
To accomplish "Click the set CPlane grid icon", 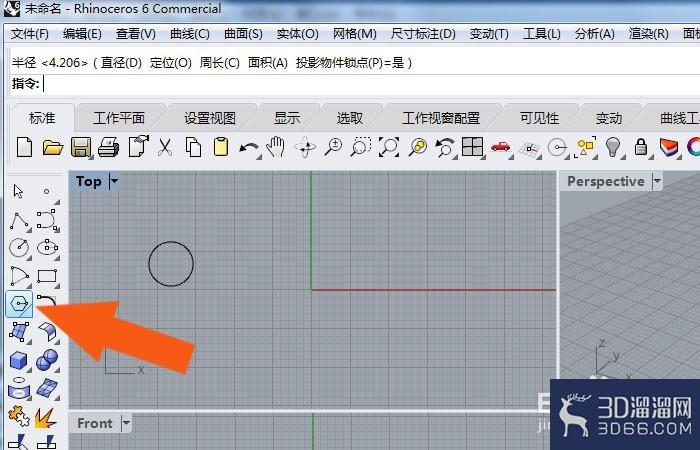I will tap(529, 149).
